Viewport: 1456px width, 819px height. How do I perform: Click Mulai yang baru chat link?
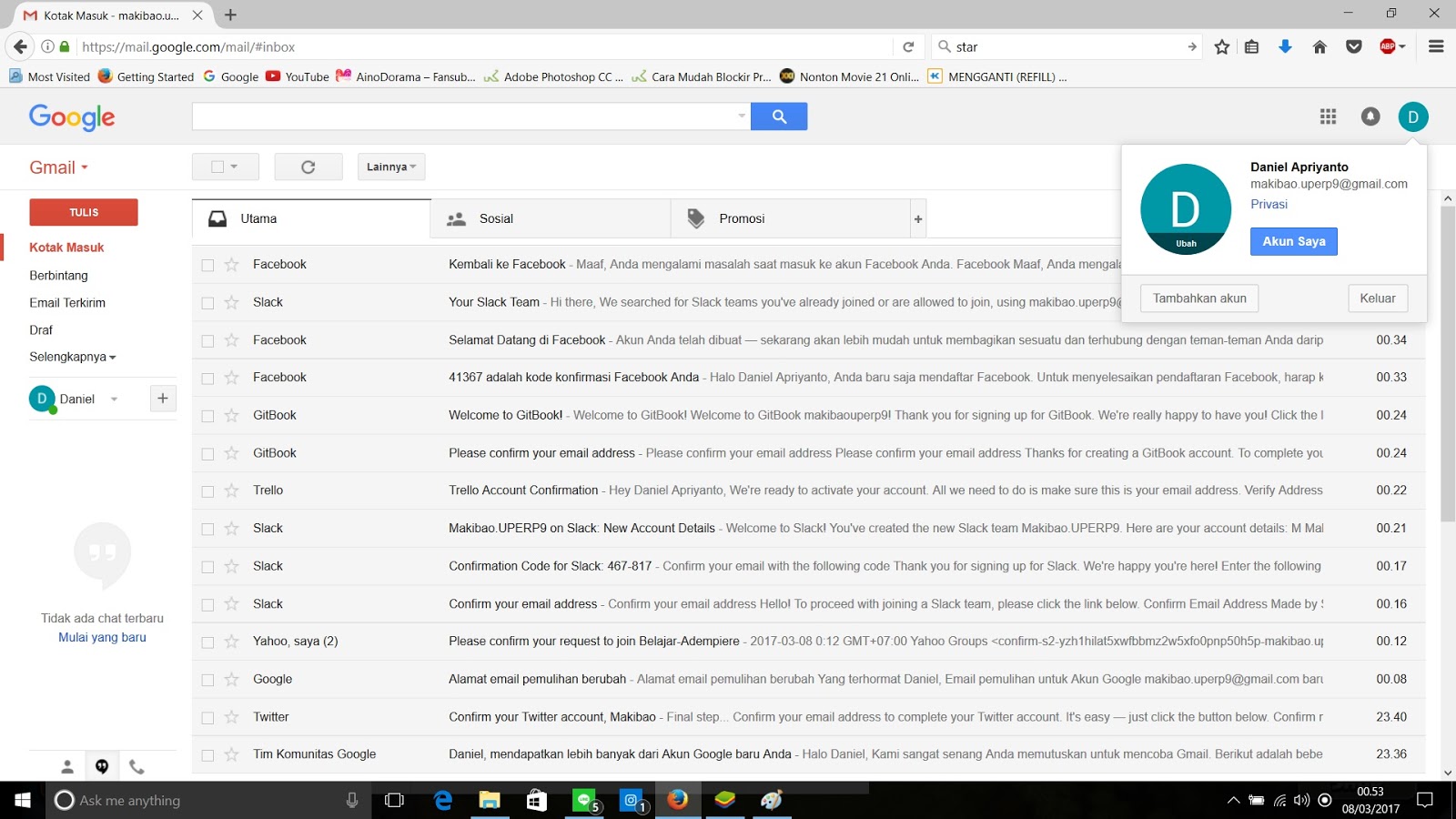(x=102, y=638)
